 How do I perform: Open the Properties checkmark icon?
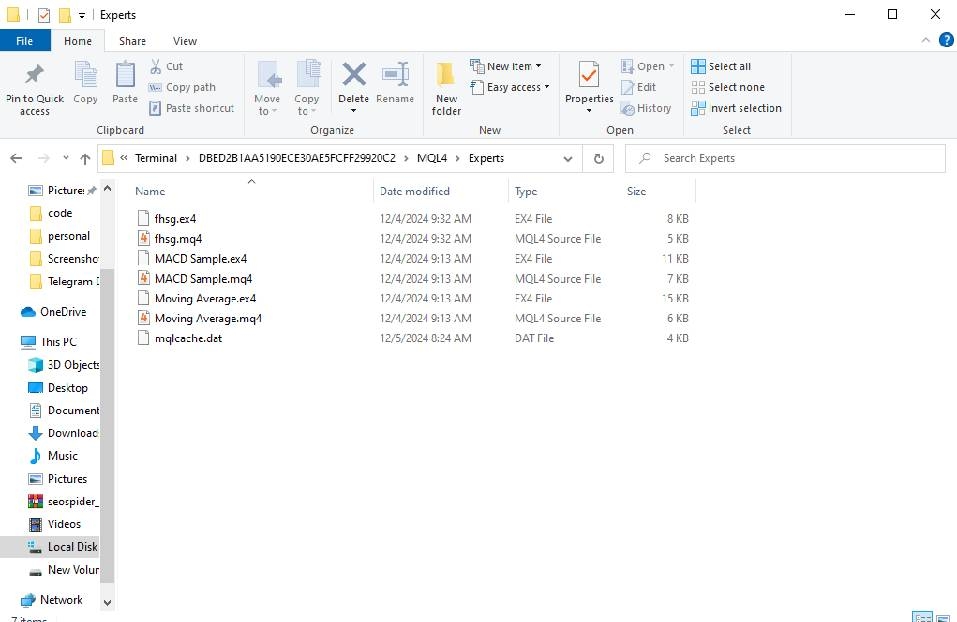click(x=589, y=74)
